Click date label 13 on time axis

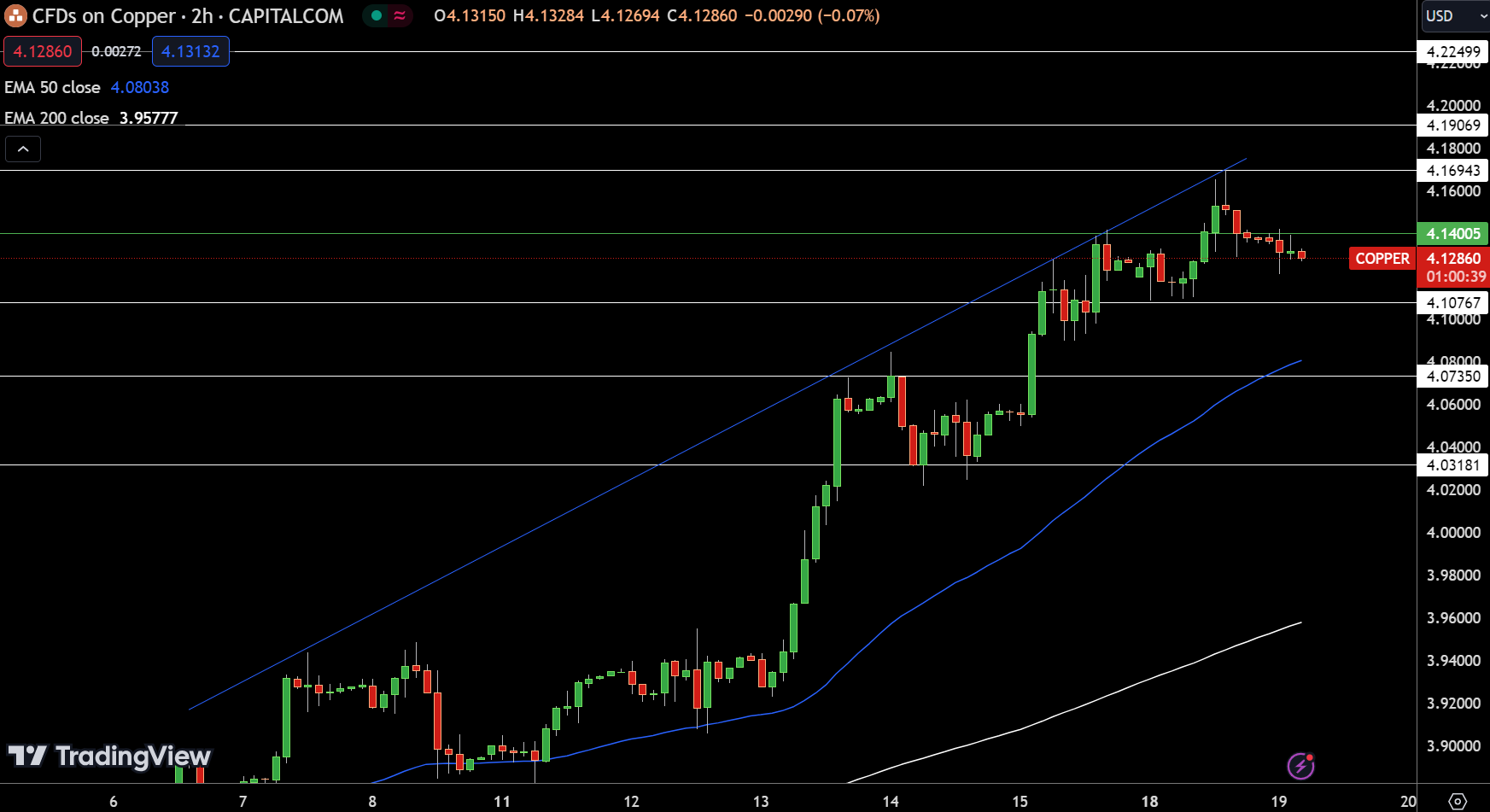coord(761,802)
